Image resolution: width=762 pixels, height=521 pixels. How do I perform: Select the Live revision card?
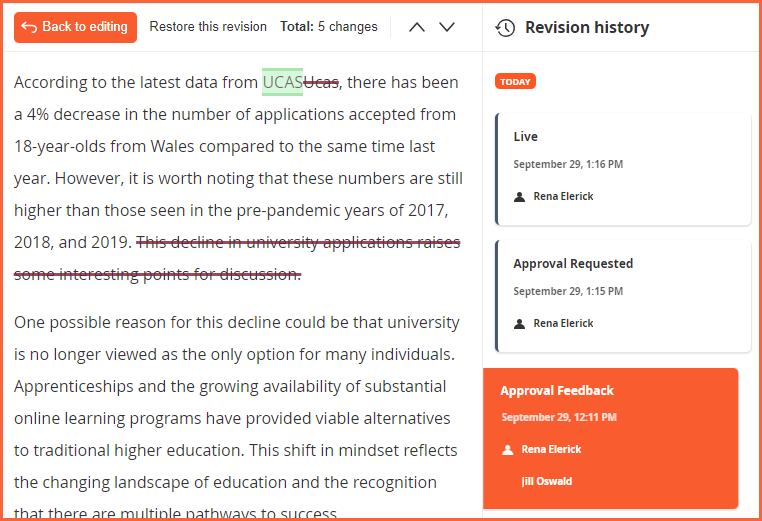tap(623, 169)
